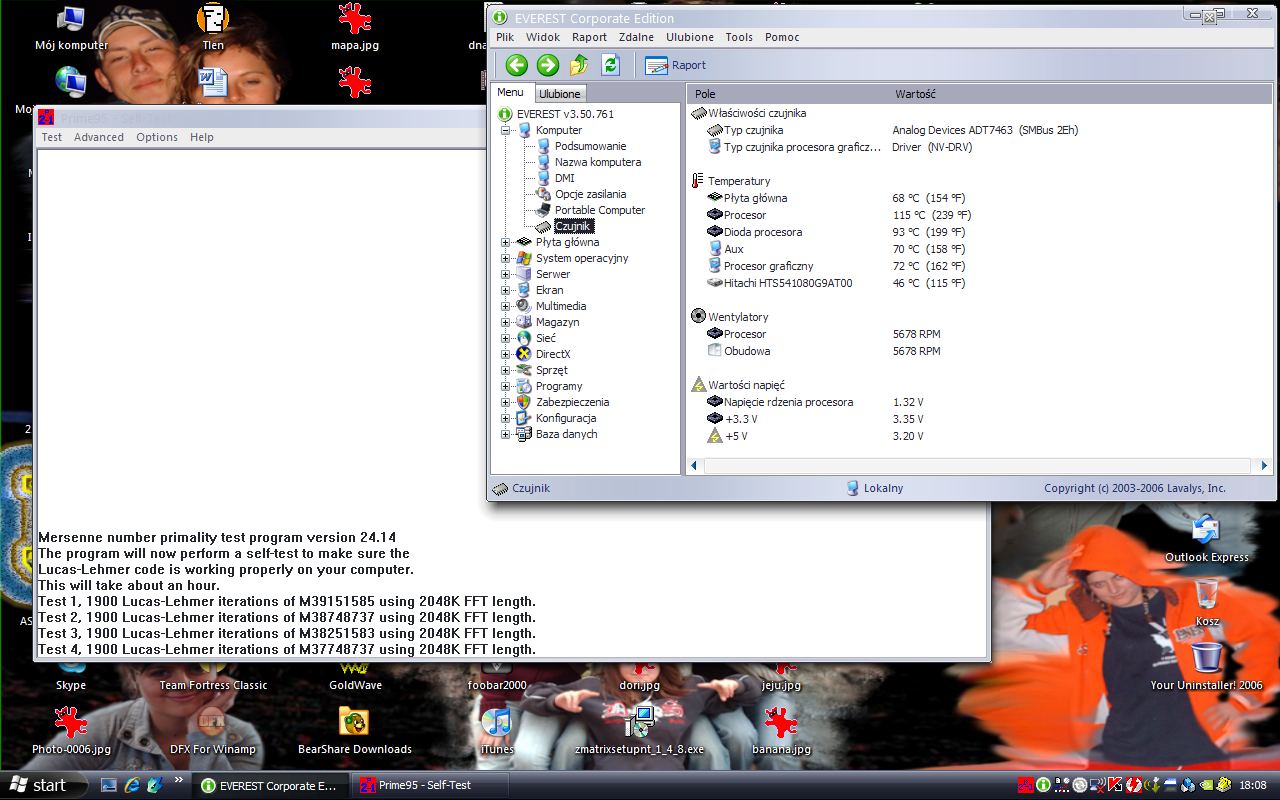
Task: Select Nazwa komputera in the tree
Action: (x=598, y=162)
